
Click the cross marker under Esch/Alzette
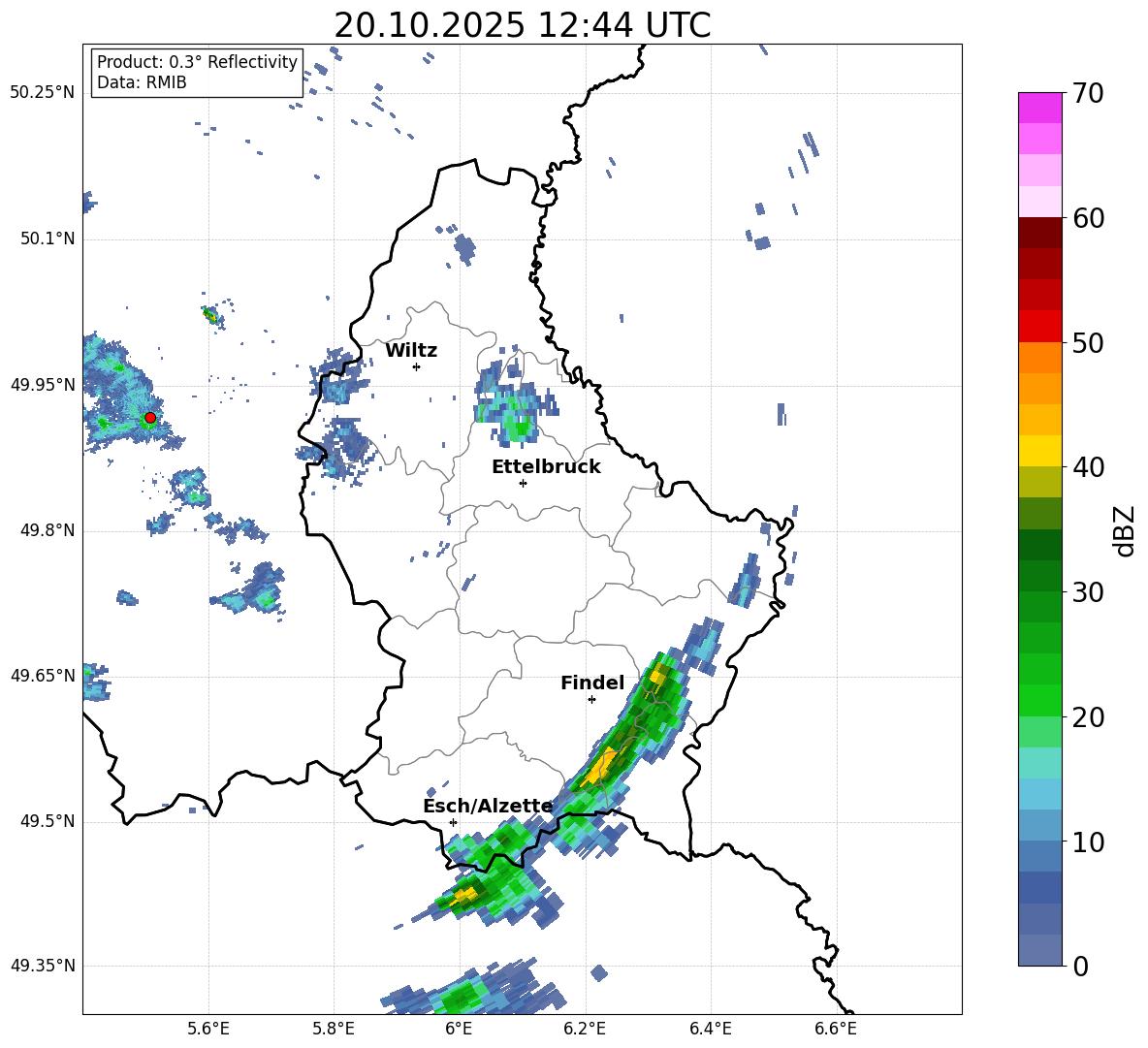tap(453, 822)
